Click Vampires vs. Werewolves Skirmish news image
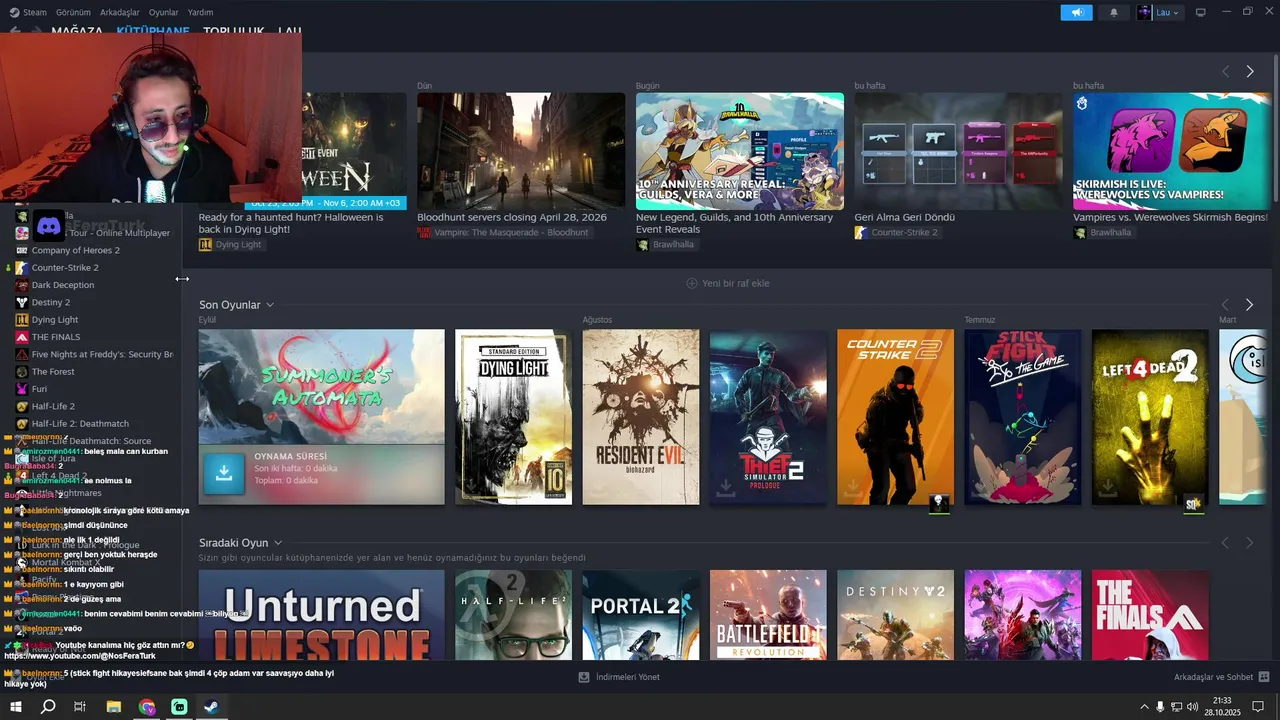The width and height of the screenshot is (1280, 720). coord(1172,151)
